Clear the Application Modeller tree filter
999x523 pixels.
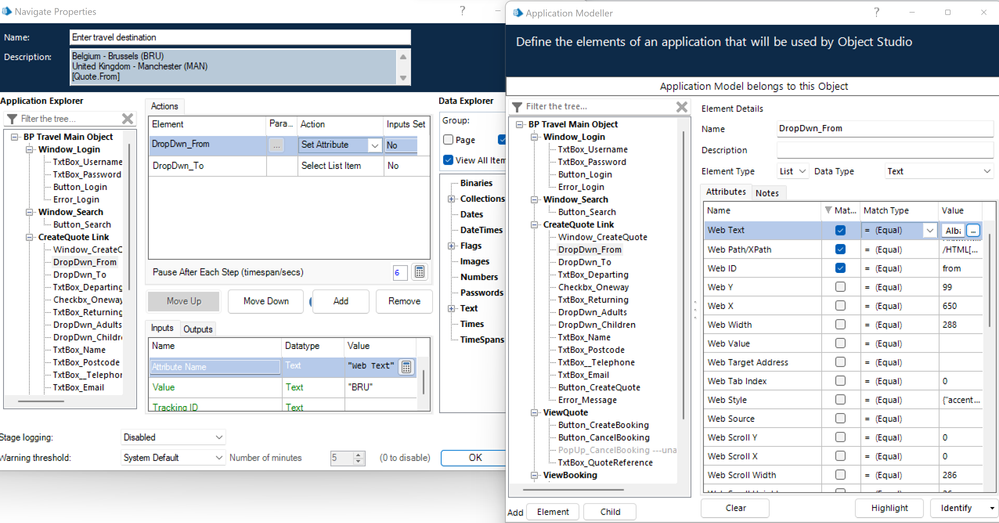click(x=682, y=107)
